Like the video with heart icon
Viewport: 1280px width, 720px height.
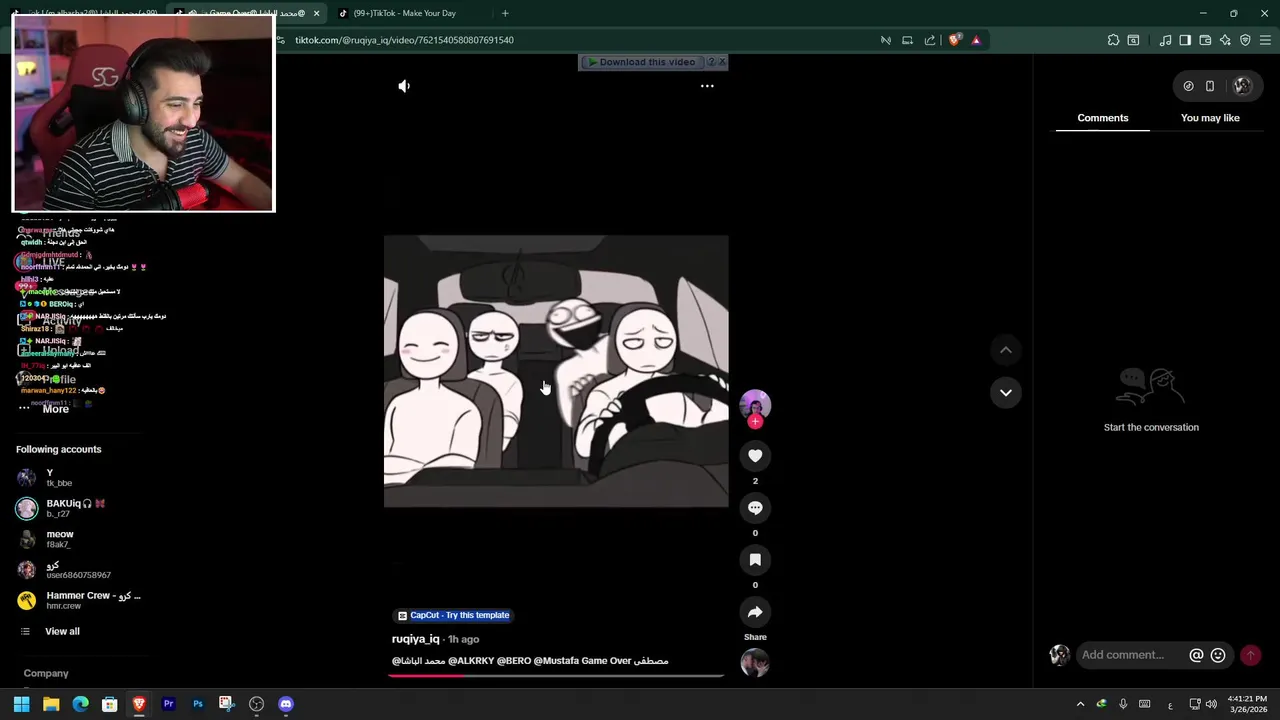(x=755, y=456)
